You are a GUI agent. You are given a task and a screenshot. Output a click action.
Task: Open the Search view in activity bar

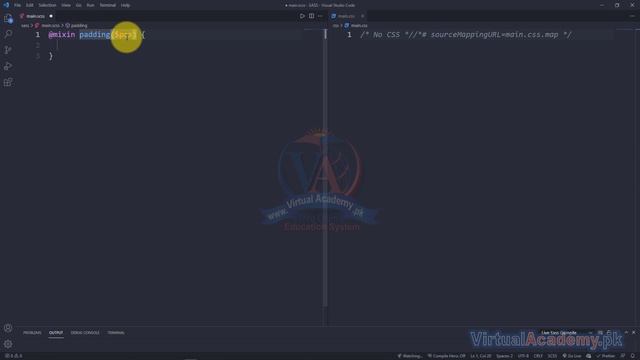[8, 34]
